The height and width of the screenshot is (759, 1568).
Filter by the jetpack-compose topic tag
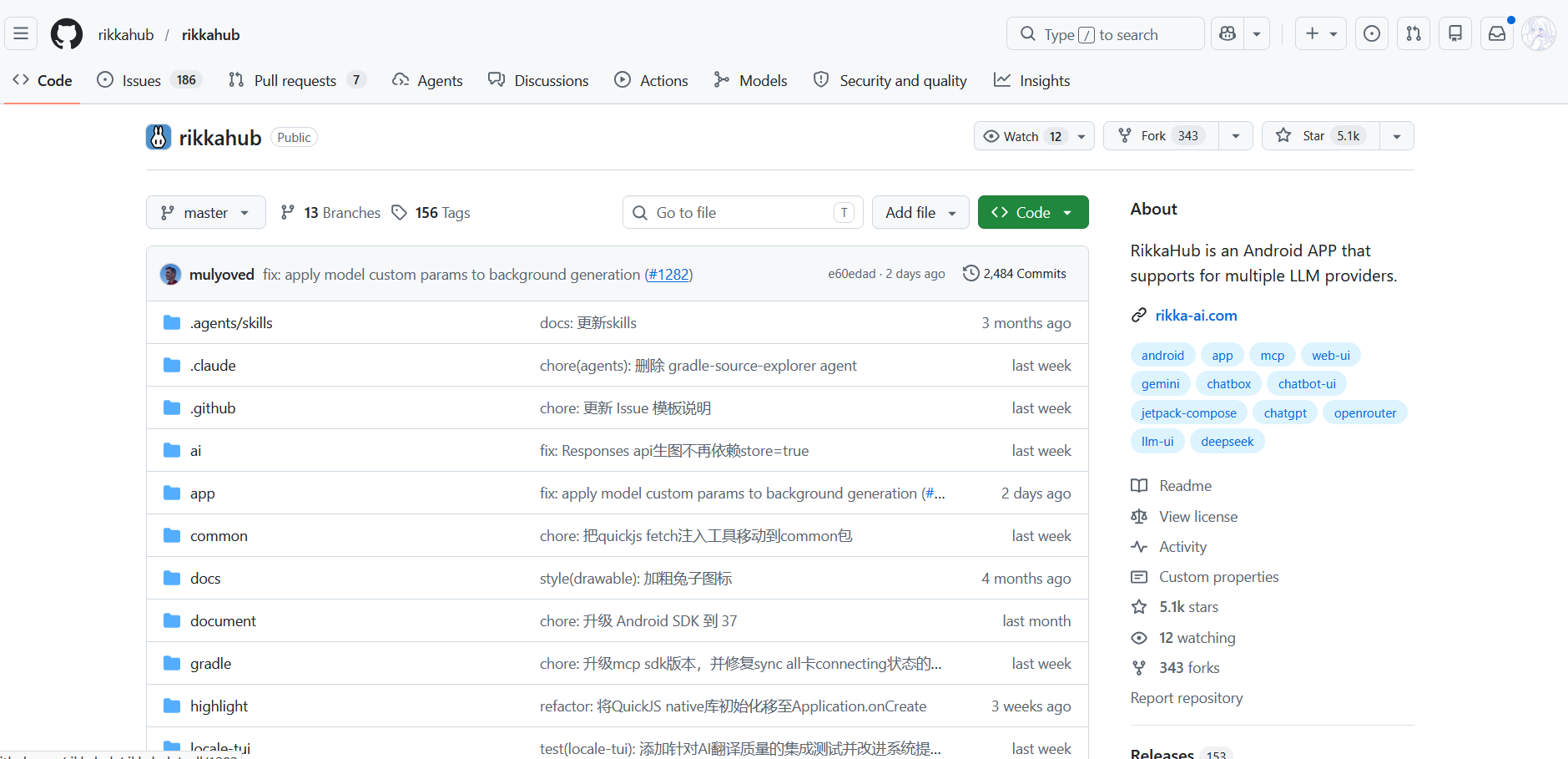[x=1188, y=412]
